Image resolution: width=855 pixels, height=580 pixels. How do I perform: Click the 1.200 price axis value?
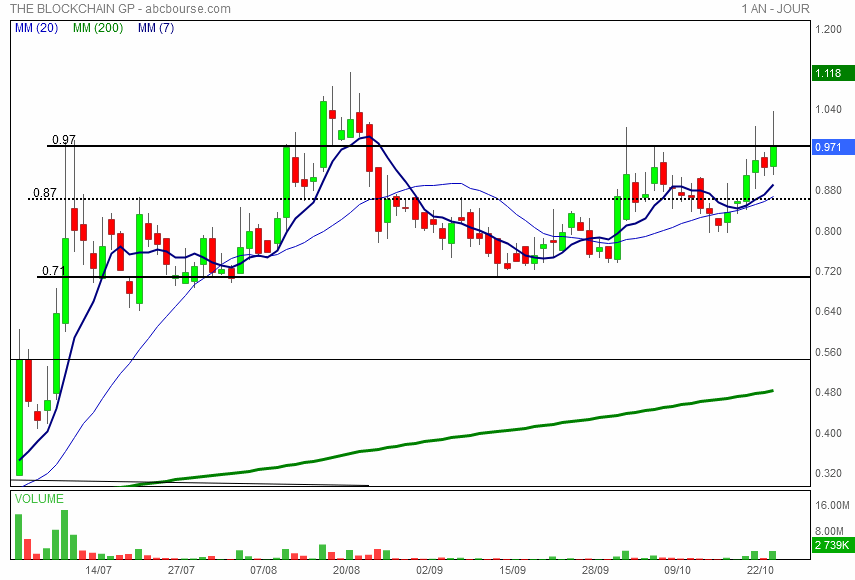829,29
